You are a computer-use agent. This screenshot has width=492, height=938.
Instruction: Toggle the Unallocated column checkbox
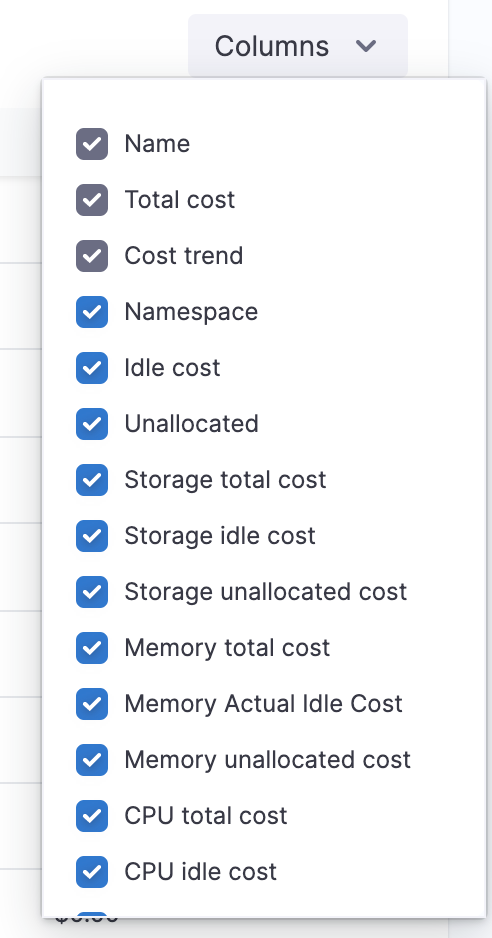[x=92, y=424]
